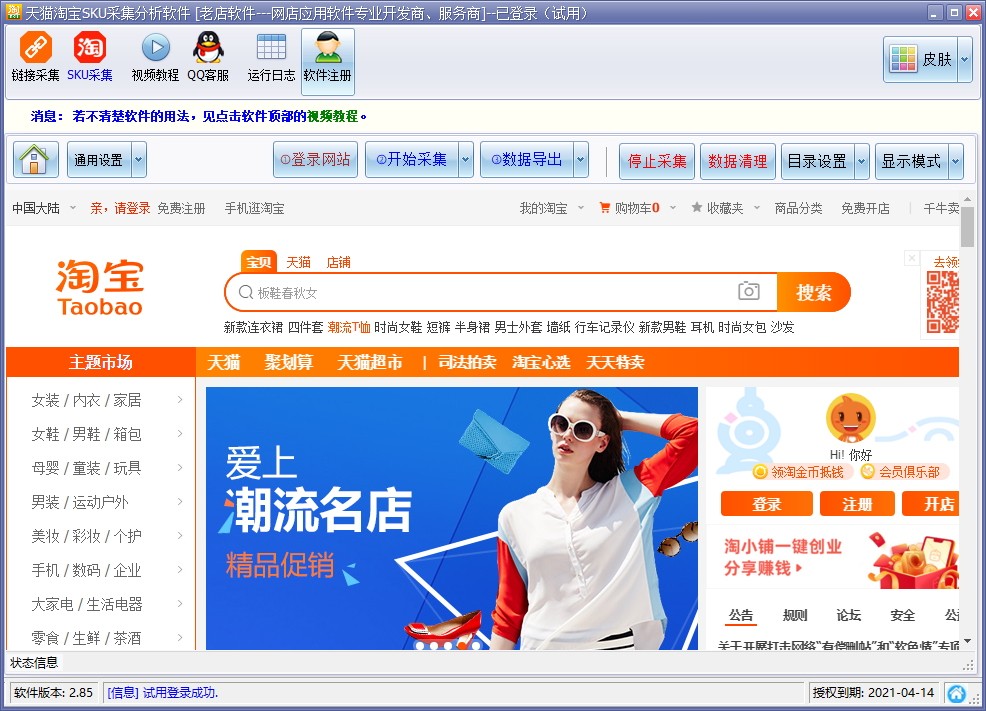Switch to the 规则 tab
Viewport: 986px width, 711px height.
(x=795, y=615)
